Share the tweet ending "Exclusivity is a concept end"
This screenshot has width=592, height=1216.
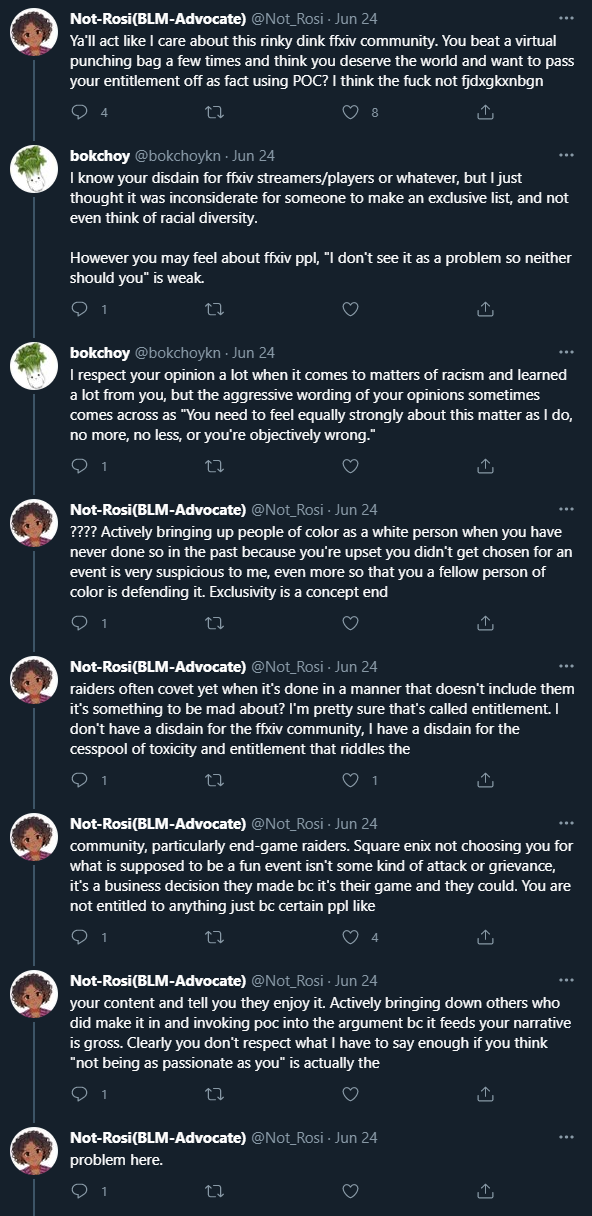point(486,623)
